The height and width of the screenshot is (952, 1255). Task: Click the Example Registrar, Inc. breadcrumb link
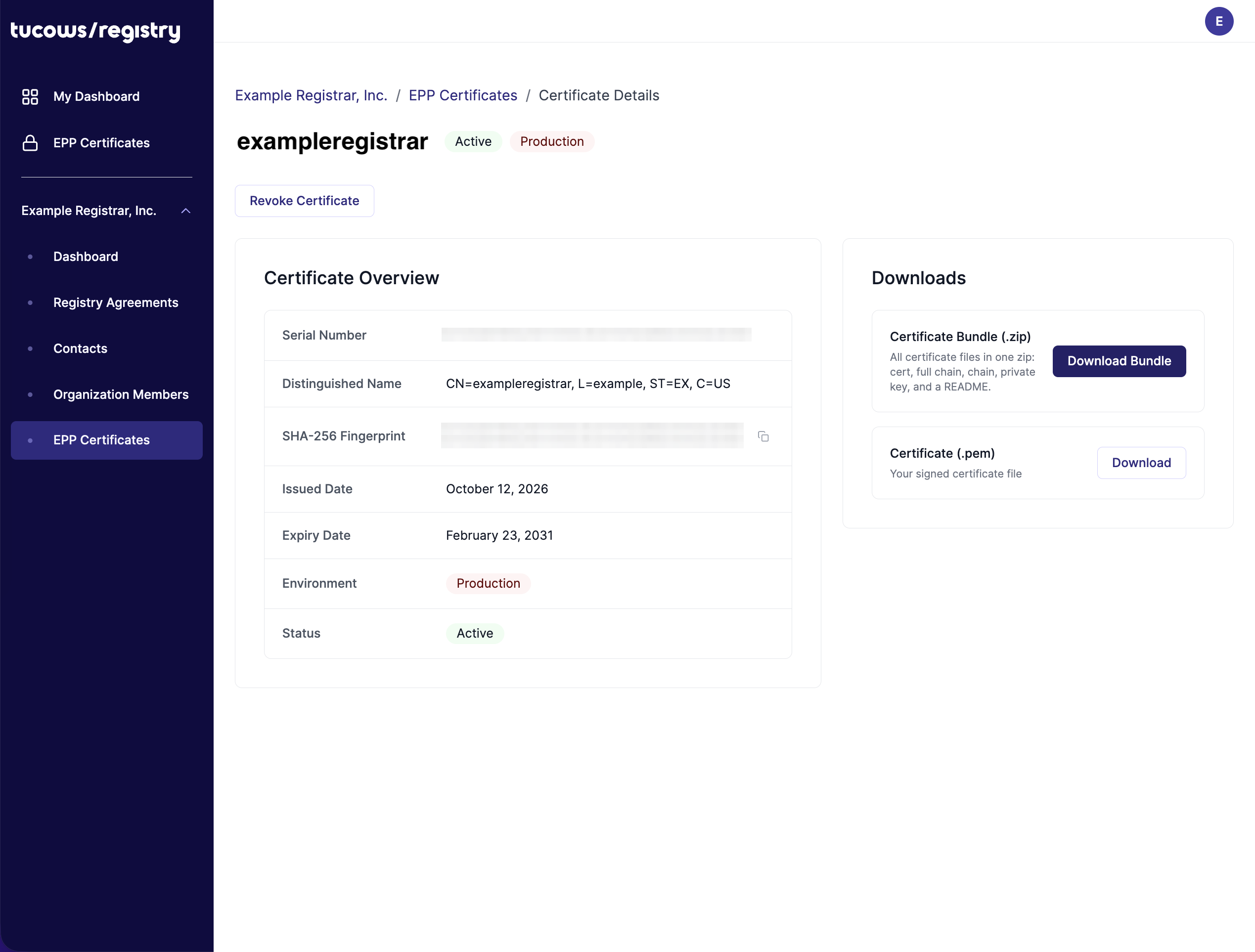311,95
